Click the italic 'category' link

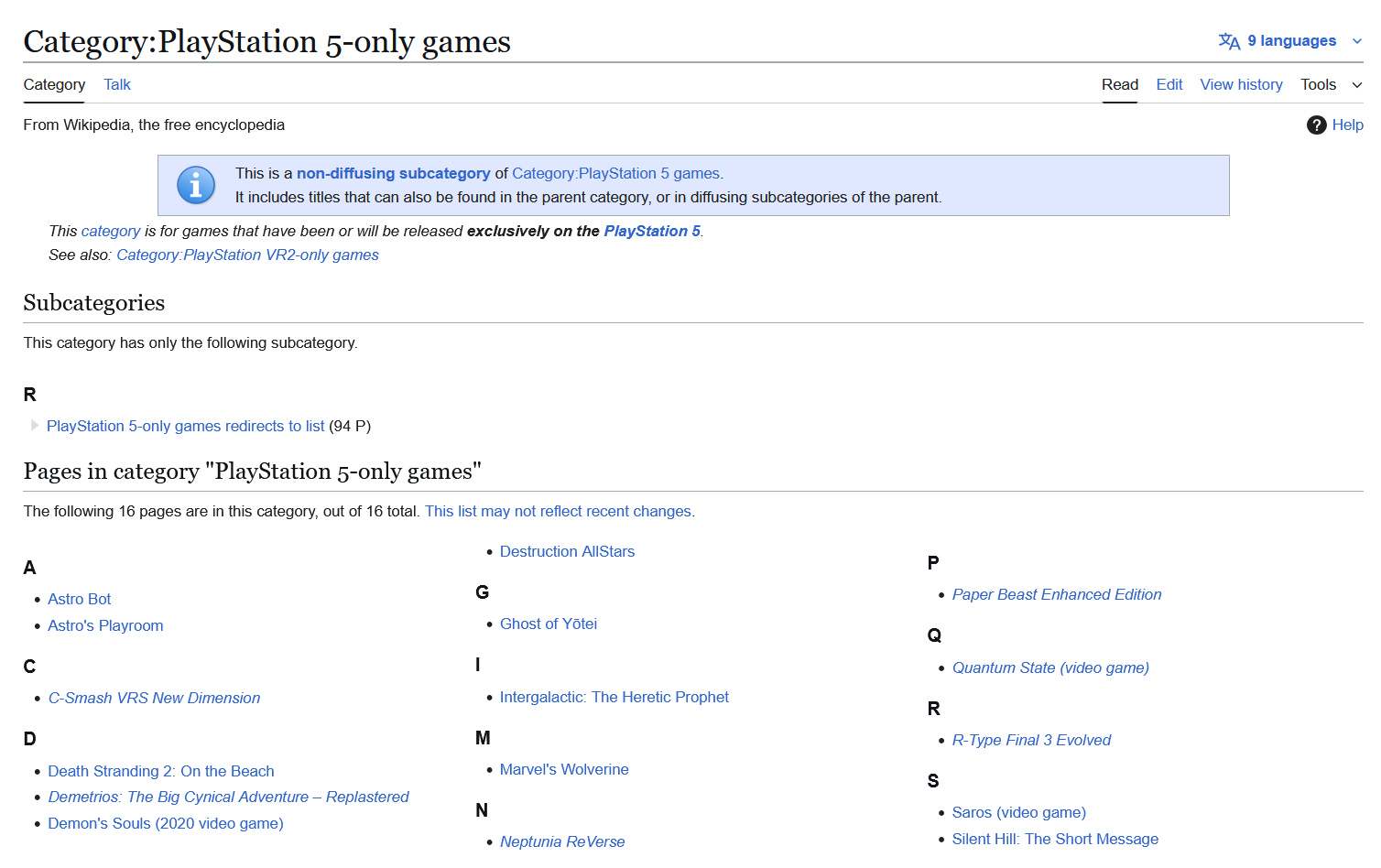[111, 232]
